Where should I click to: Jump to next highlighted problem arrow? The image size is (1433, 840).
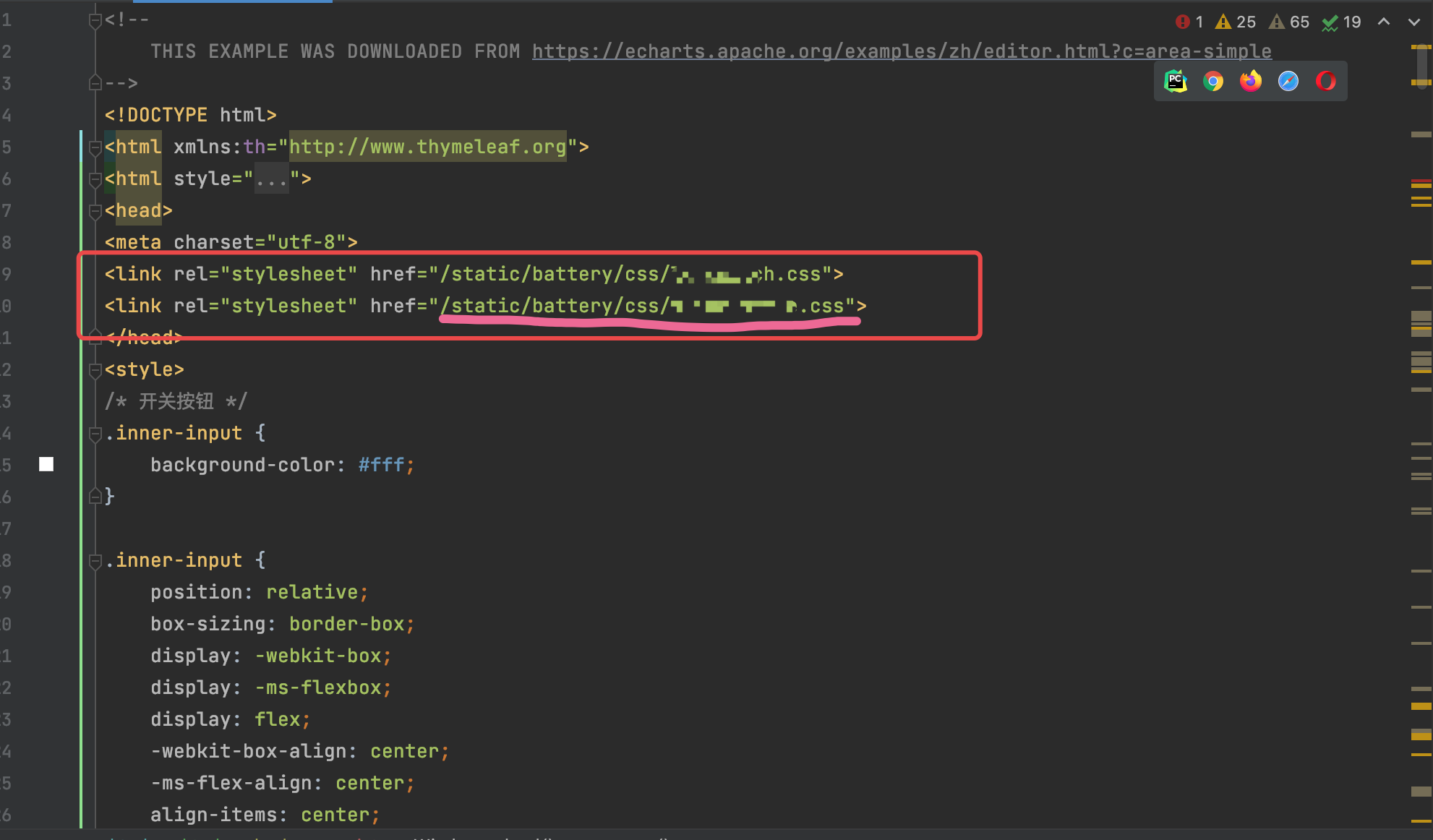point(1414,22)
